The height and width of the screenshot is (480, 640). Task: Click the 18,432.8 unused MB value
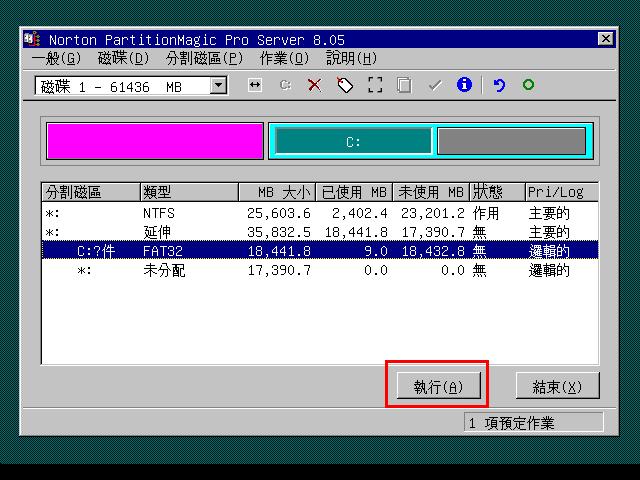[x=433, y=251]
